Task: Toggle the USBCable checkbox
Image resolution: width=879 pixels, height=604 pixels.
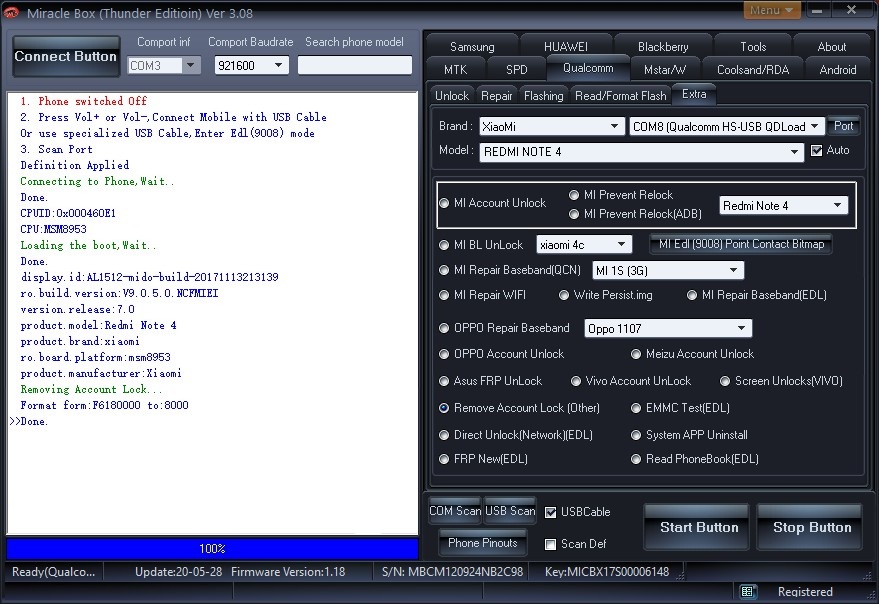Action: click(550, 512)
